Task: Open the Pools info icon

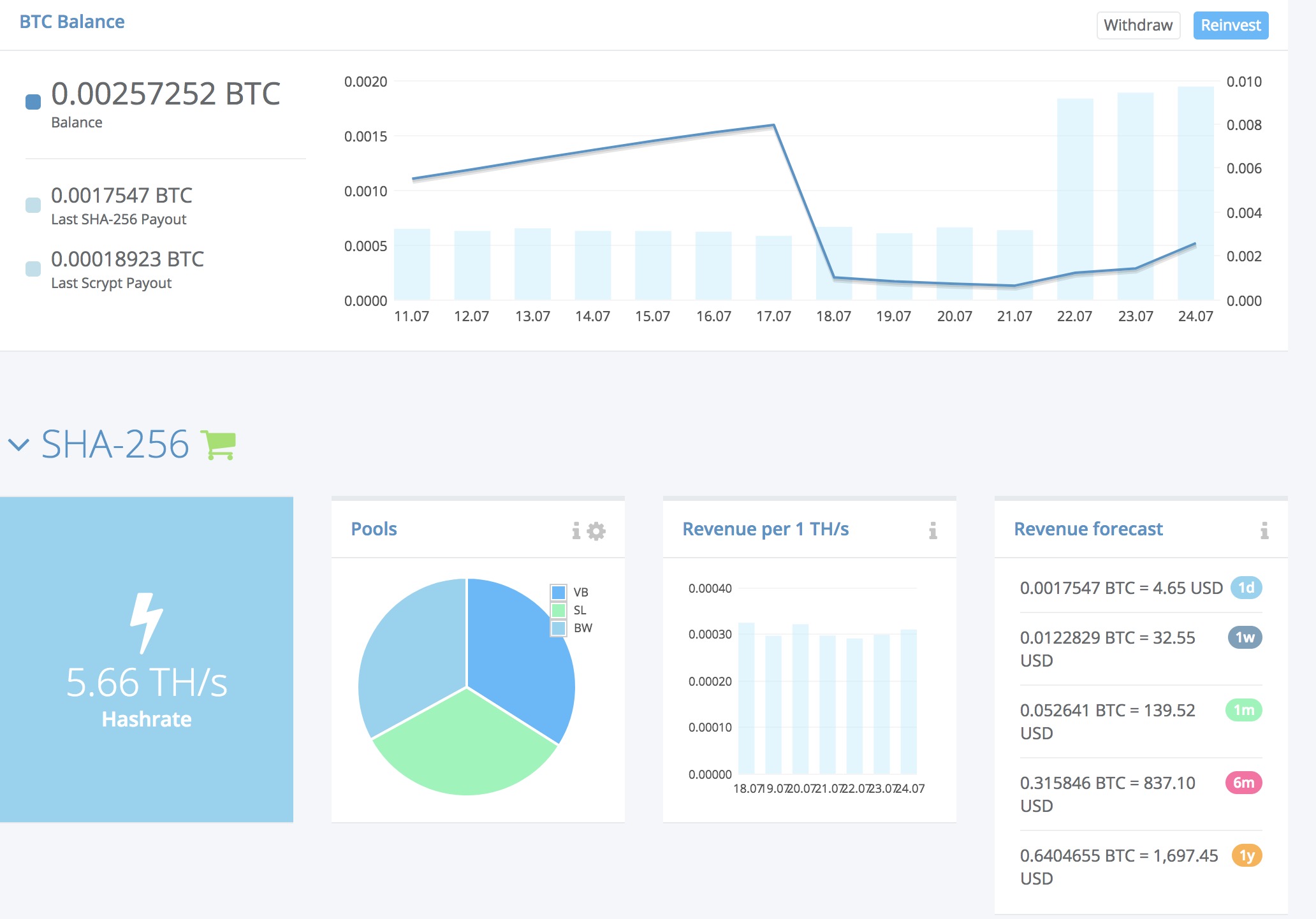Action: [576, 530]
